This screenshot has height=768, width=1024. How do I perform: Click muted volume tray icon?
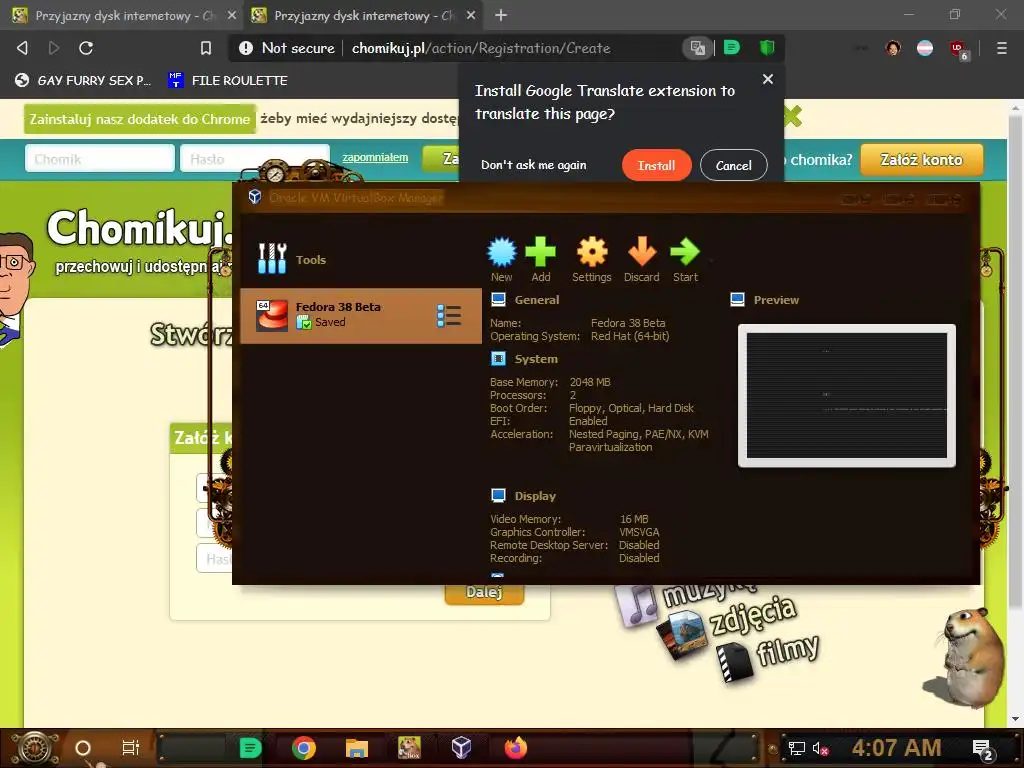click(820, 748)
